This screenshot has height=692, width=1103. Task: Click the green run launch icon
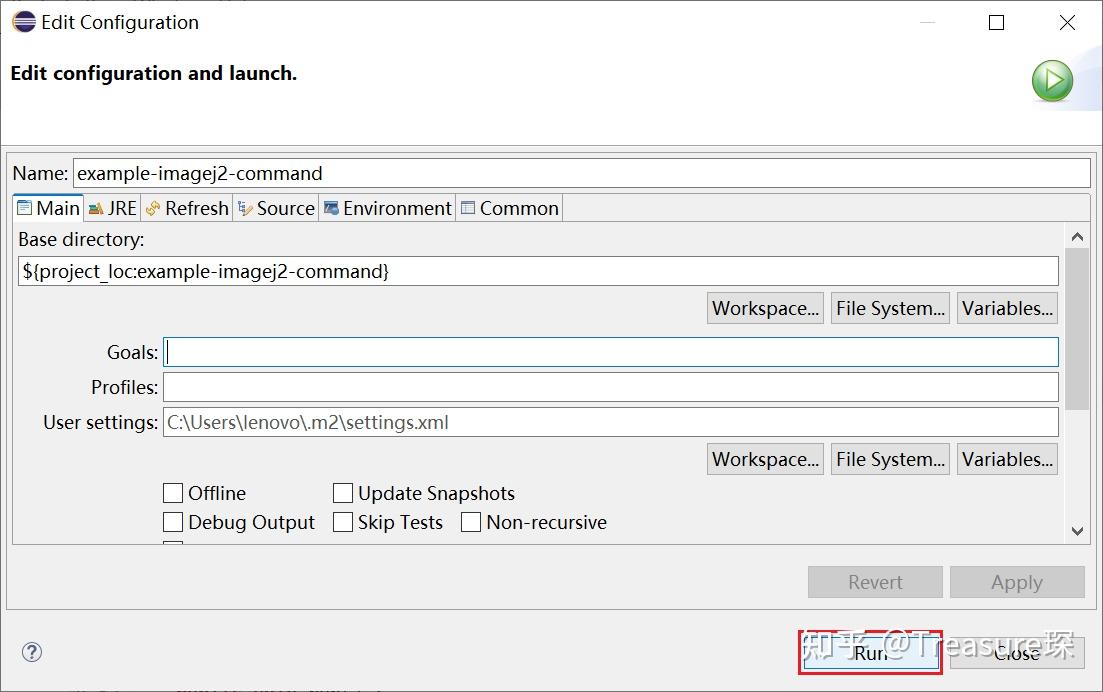(x=1052, y=81)
